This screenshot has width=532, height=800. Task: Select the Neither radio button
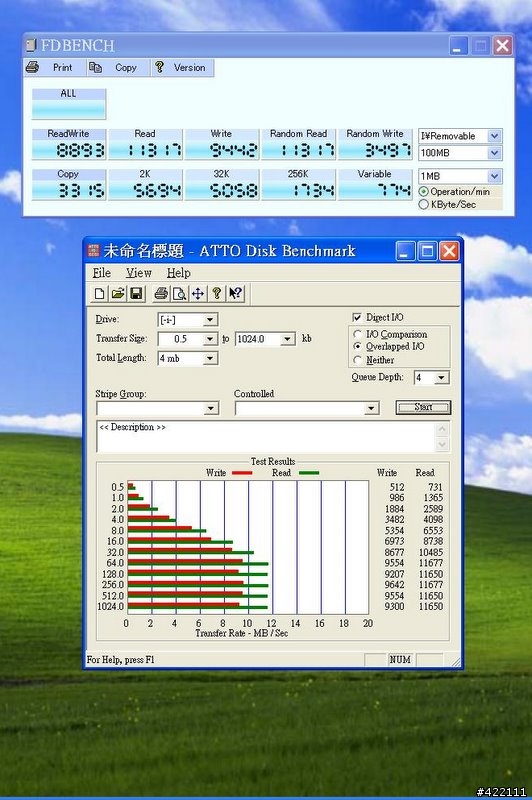[x=358, y=360]
